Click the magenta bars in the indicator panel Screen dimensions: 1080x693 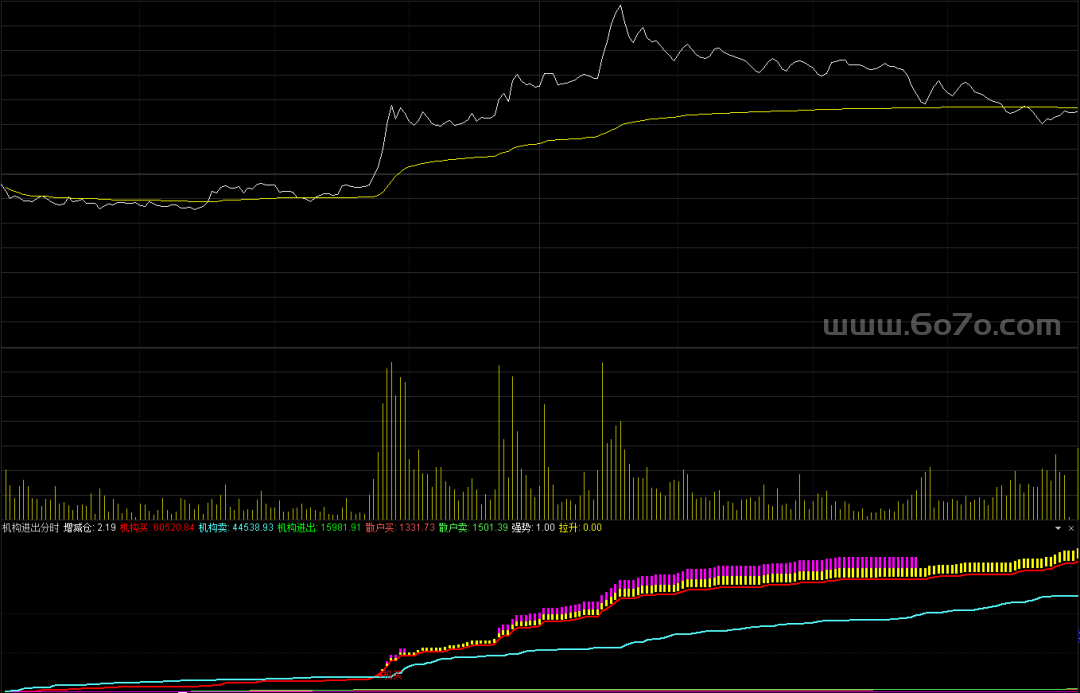click(850, 563)
